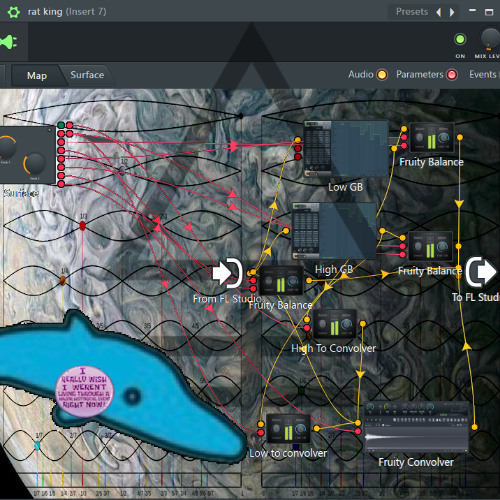The width and height of the screenshot is (500, 500).
Task: Adjust the Mix Level knob
Action: tap(490, 38)
